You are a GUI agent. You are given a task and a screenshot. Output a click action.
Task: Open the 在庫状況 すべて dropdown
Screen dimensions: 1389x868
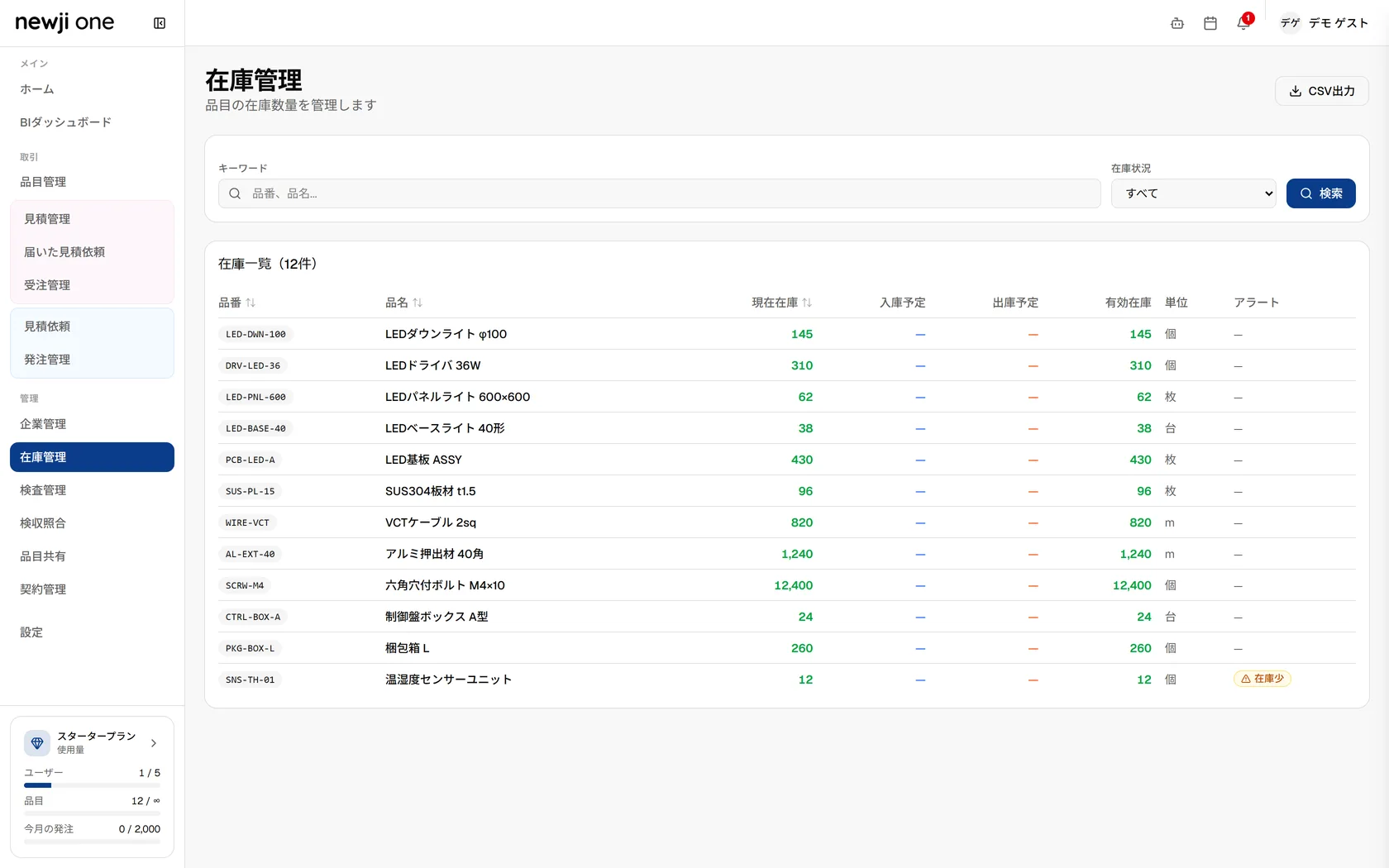[1193, 193]
